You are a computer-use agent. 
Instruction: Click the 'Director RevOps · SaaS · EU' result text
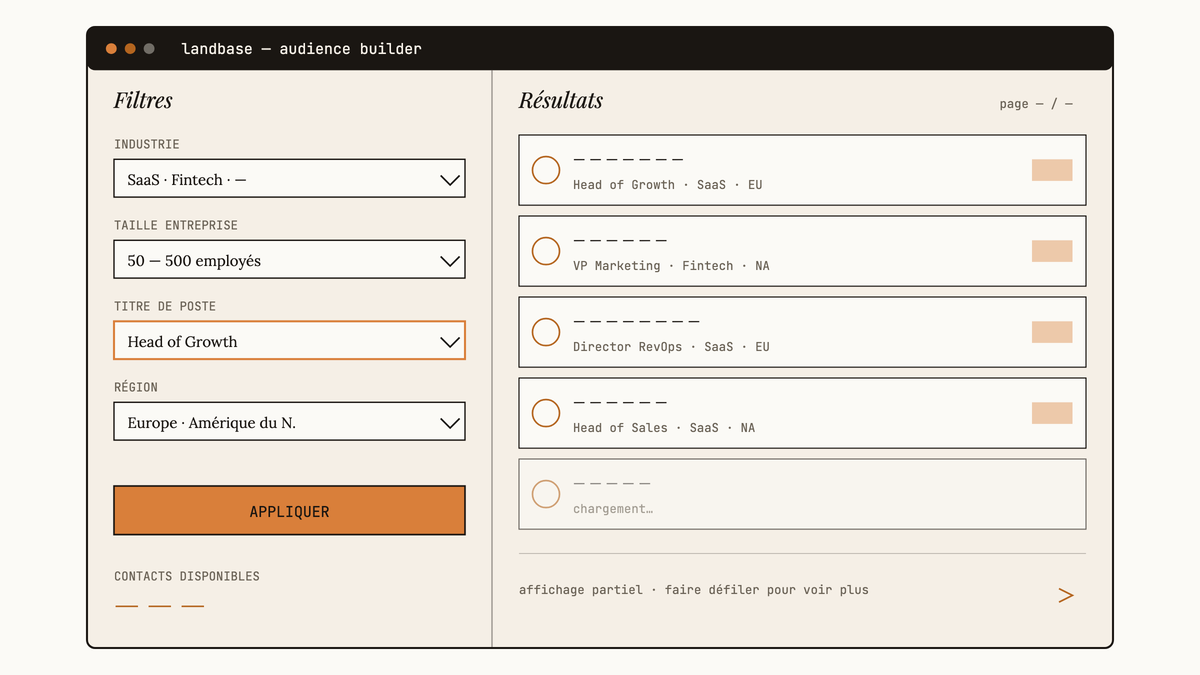click(671, 347)
